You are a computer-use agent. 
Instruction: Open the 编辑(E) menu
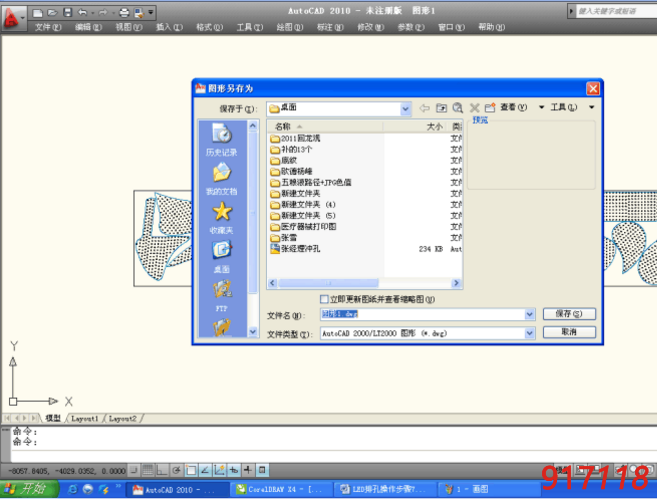click(88, 27)
